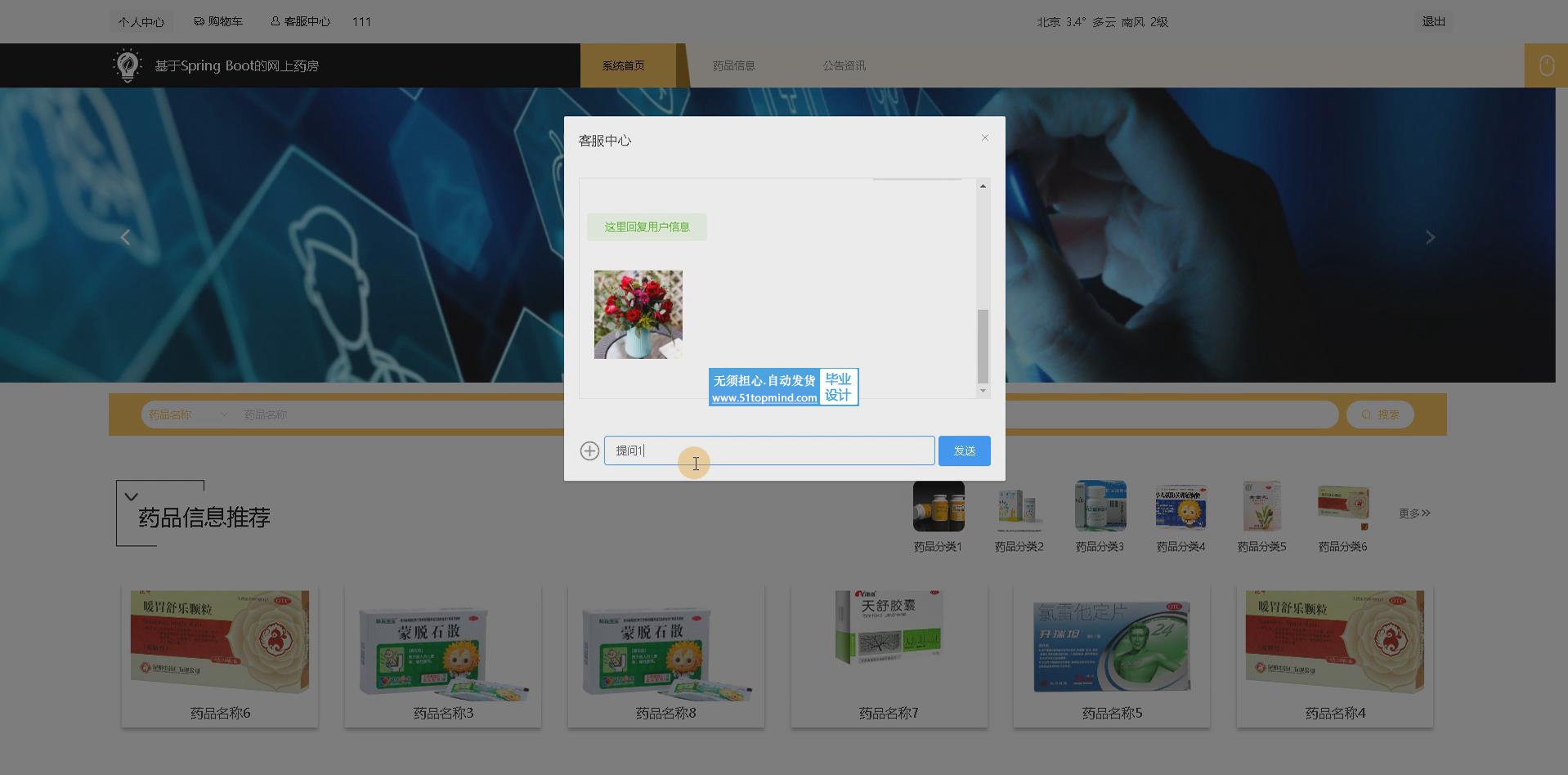Click the chat scrollbar up arrow
This screenshot has width=1568, height=775.
(983, 186)
